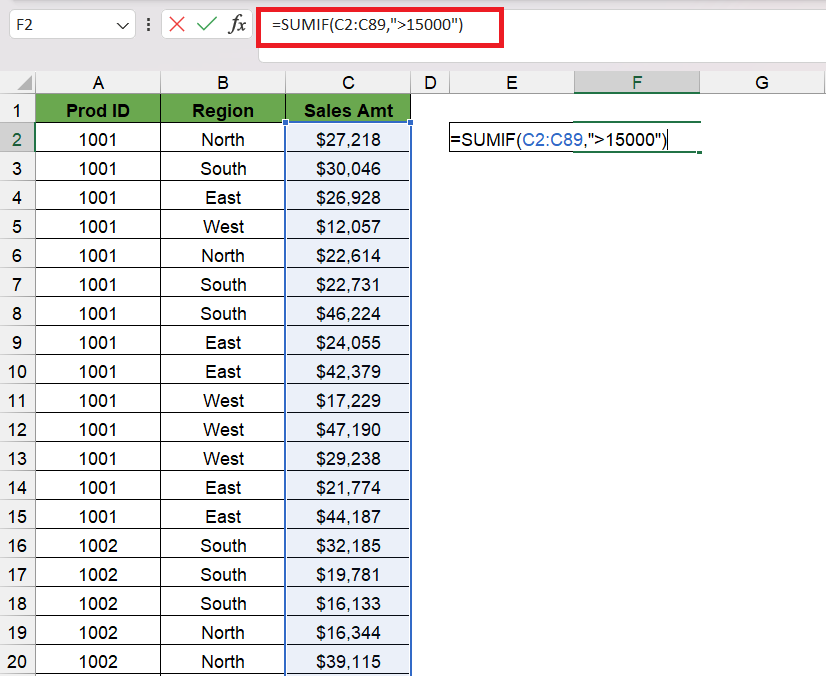Click inside the Name Box showing F2
Viewport: 826px width, 676px height.
click(63, 25)
